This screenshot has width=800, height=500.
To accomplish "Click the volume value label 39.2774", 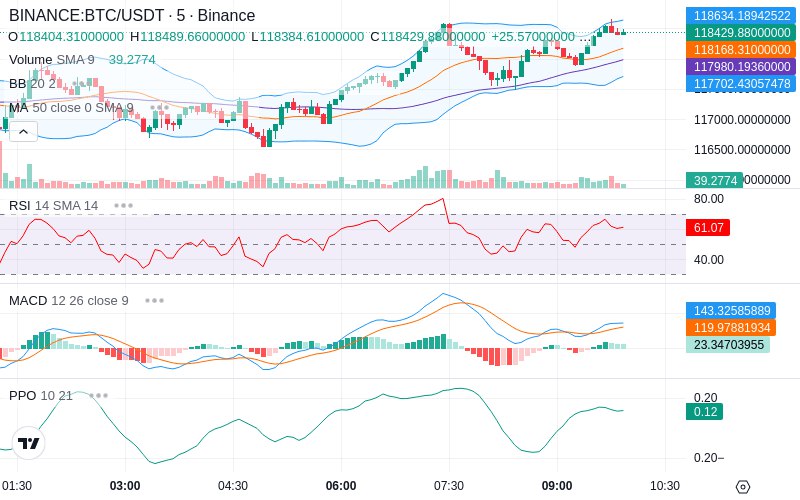I will (x=714, y=181).
